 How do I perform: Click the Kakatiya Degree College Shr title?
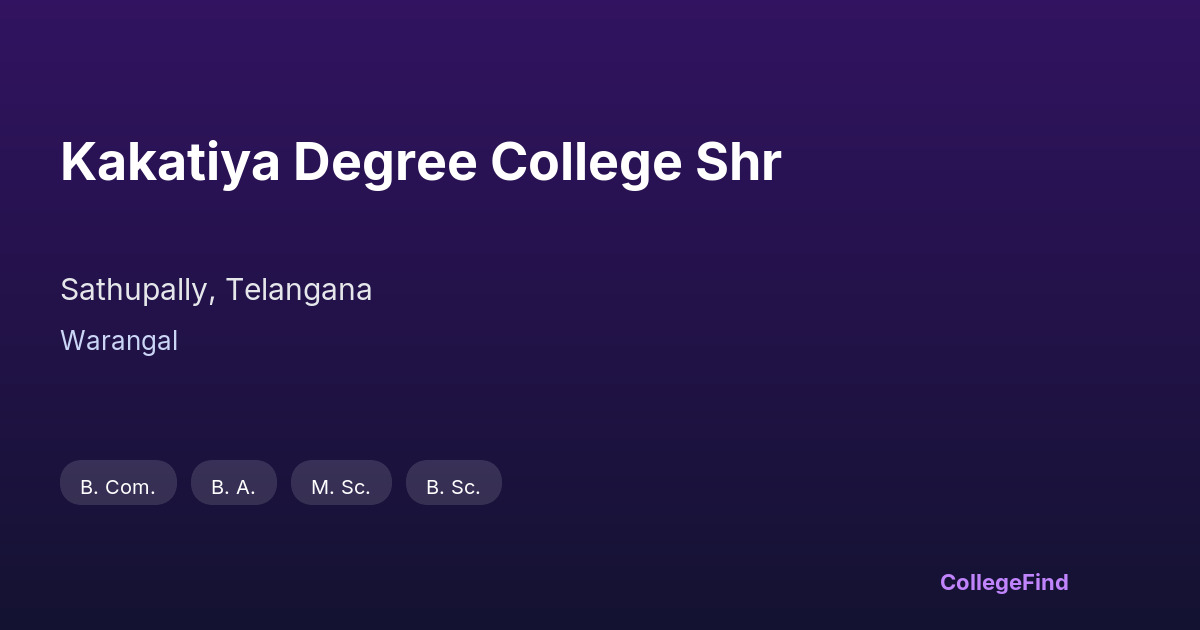pyautogui.click(x=420, y=163)
